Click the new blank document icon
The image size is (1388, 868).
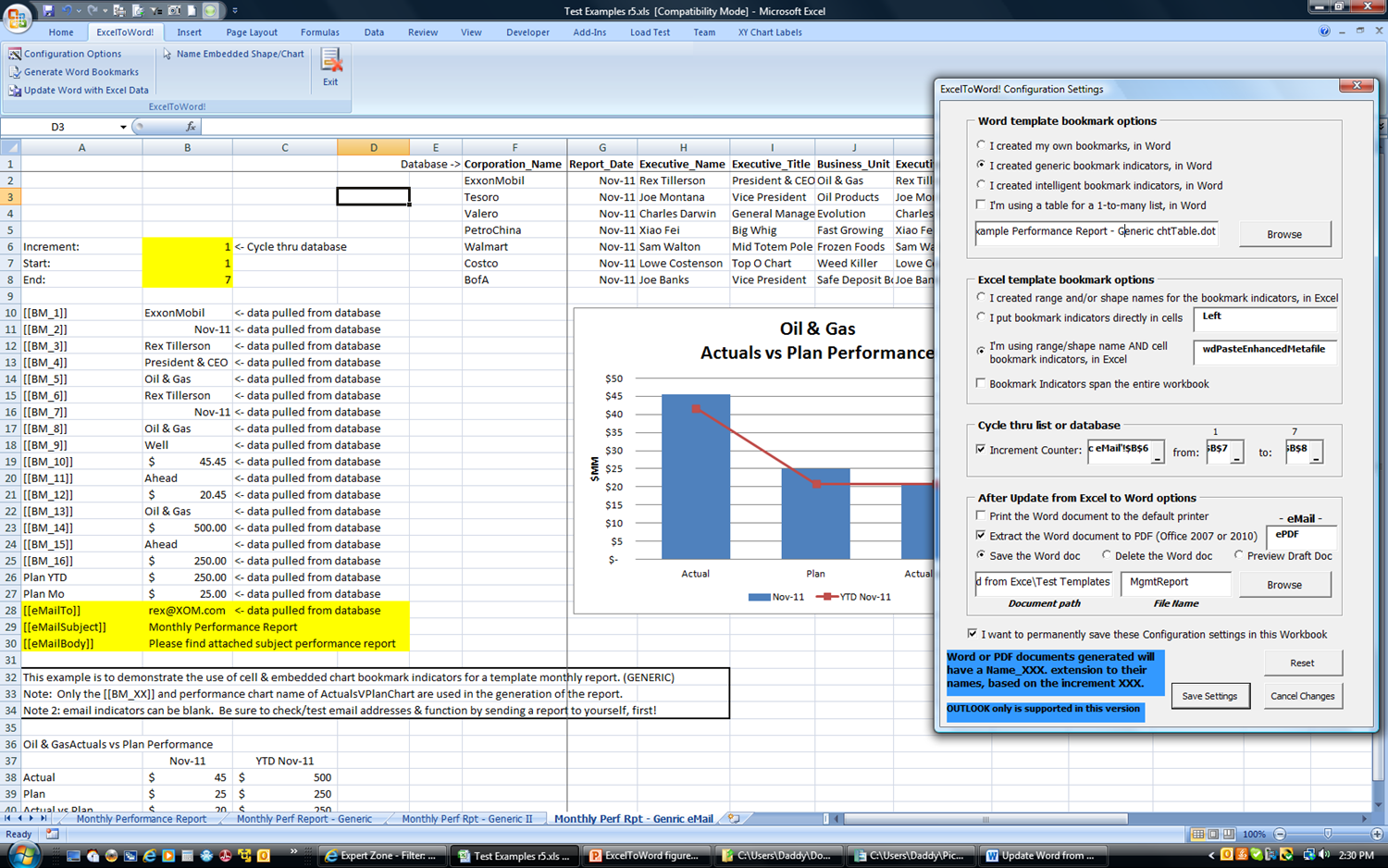(192, 10)
